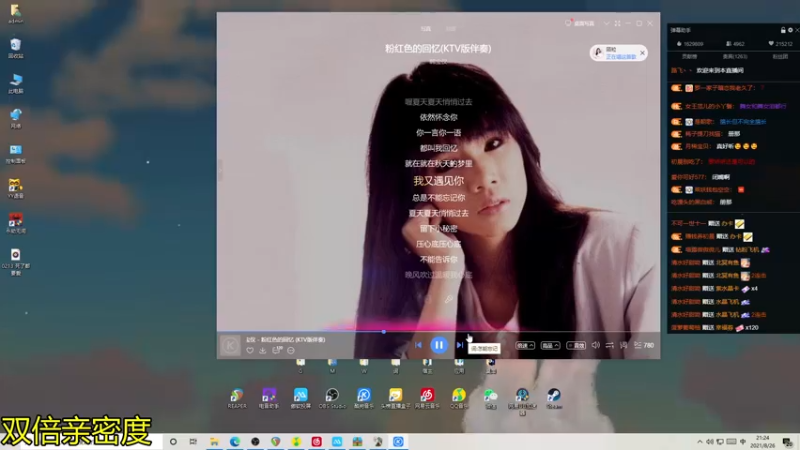Screen dimensions: 800x450
Task: Expand the title bar chevron menu
Action: click(x=607, y=23)
